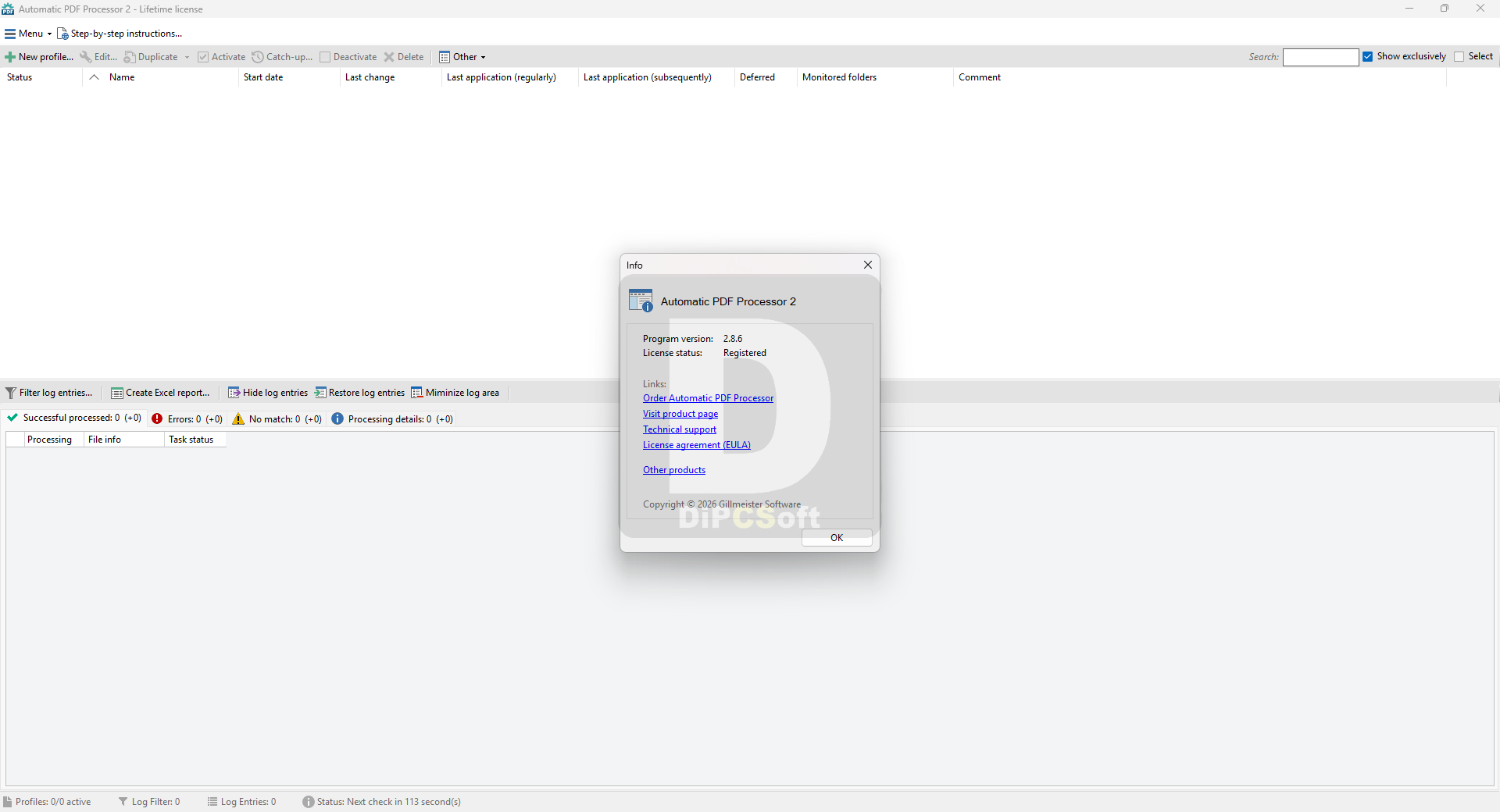
Task: Click the Delete X icon
Action: [389, 57]
